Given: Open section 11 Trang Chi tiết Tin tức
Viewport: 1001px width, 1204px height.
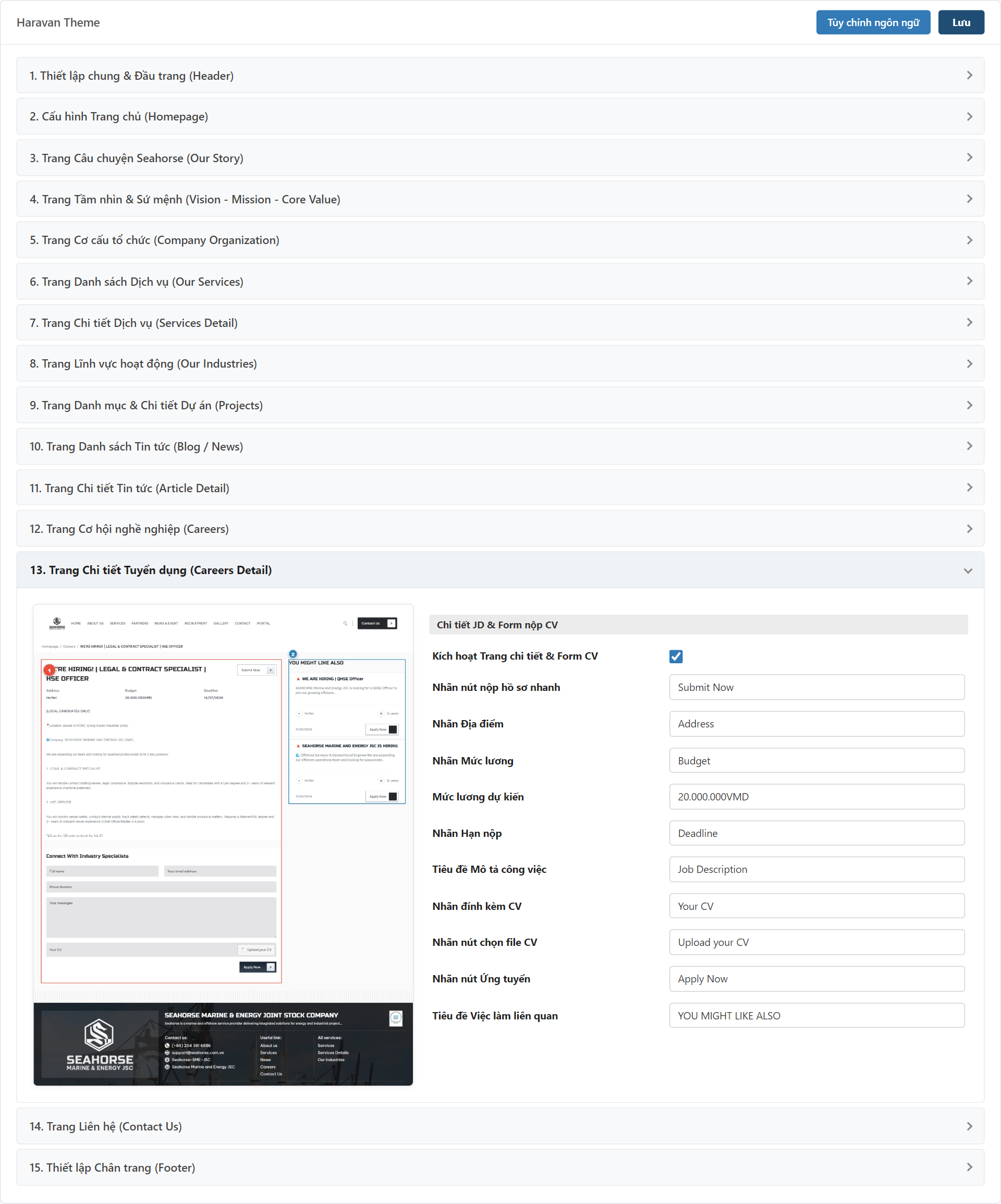Looking at the screenshot, I should click(500, 488).
